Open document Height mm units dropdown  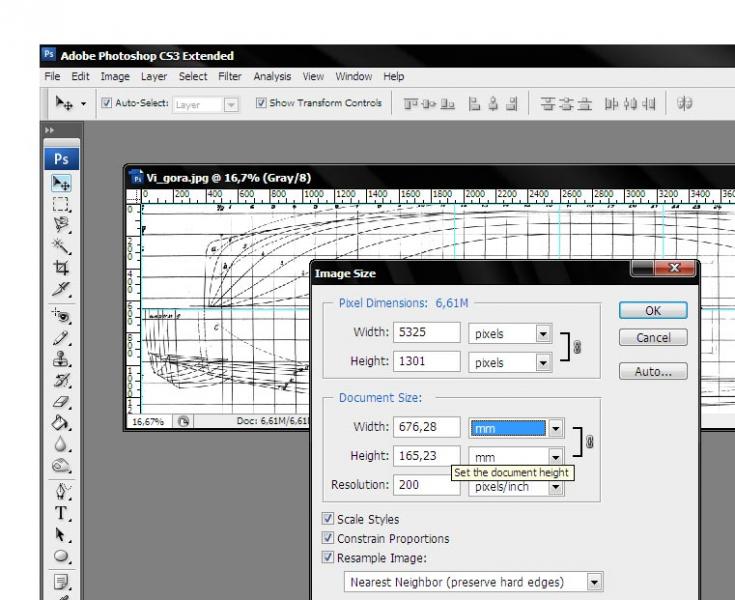pyautogui.click(x=555, y=456)
